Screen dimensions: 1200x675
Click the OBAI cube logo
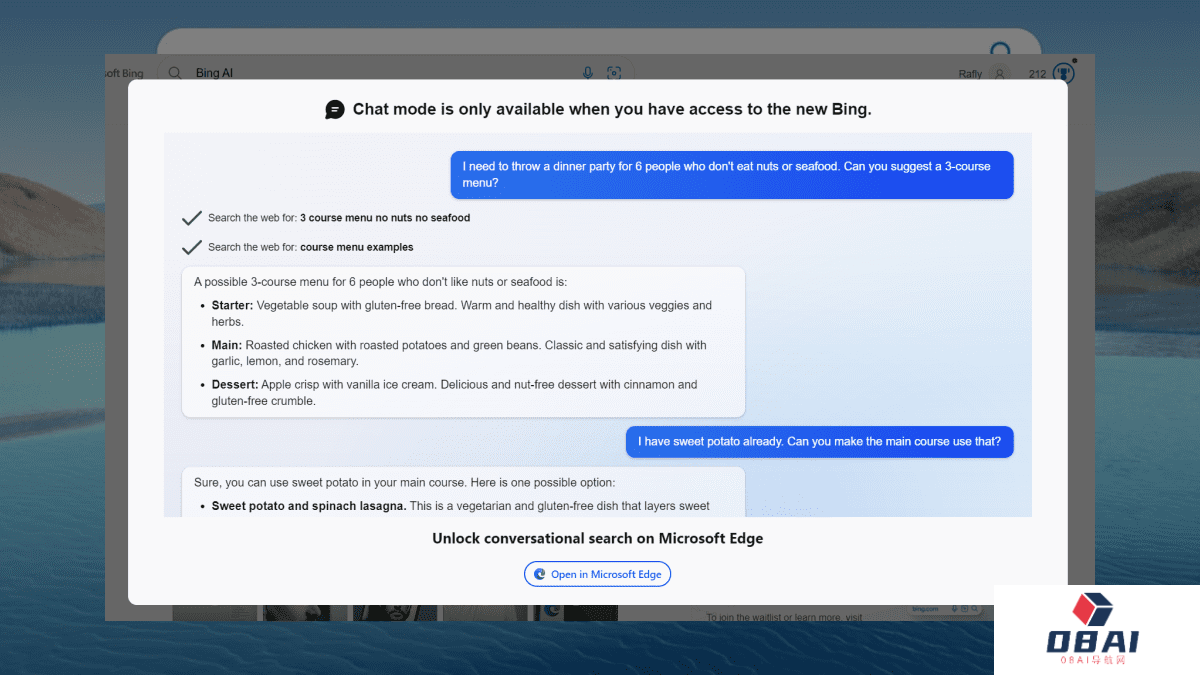tap(1092, 611)
